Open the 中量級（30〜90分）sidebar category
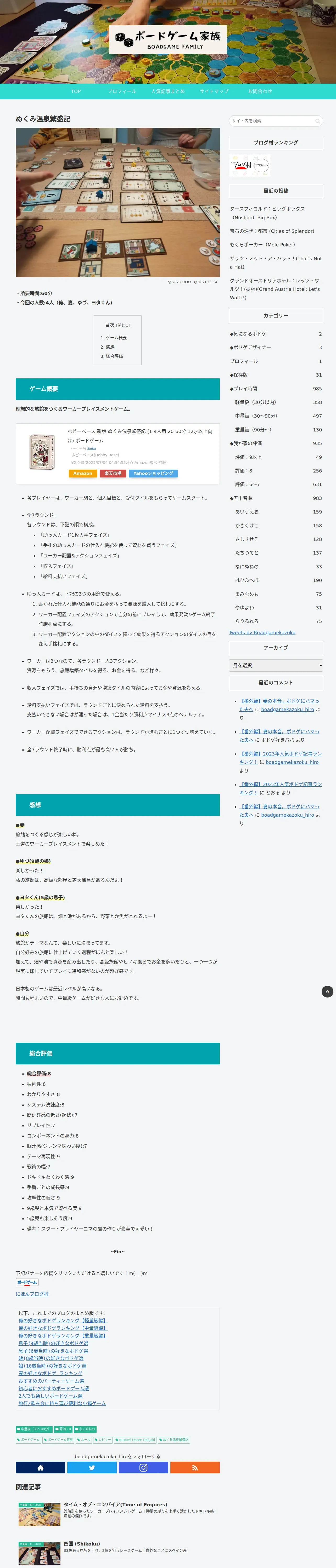336x1568 pixels. tap(278, 416)
